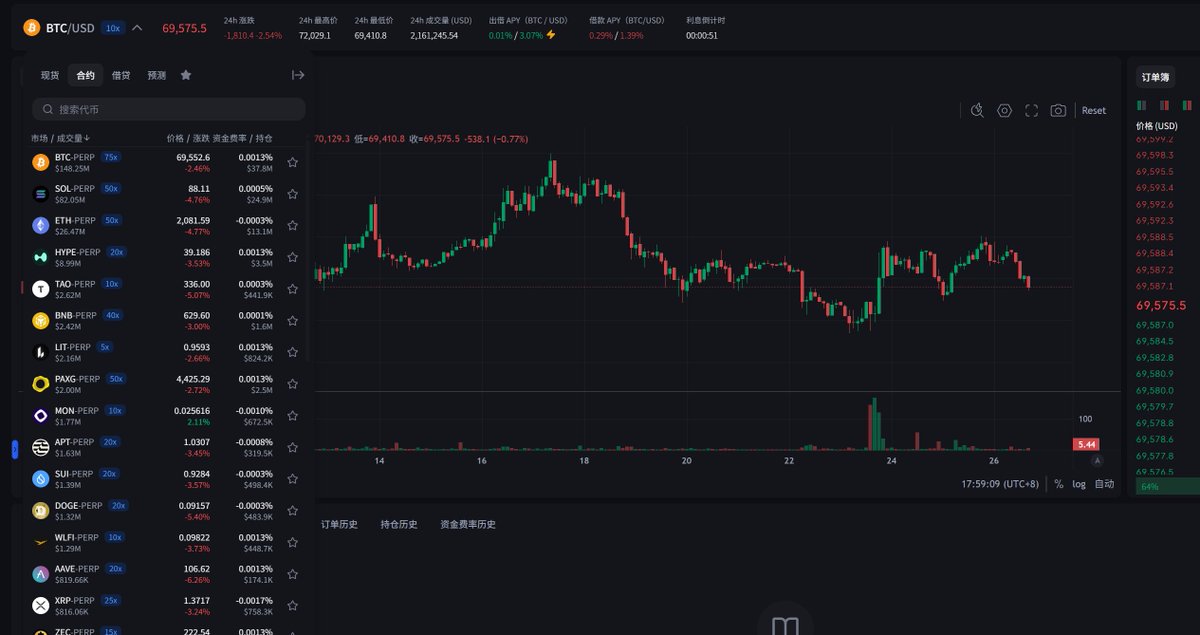This screenshot has width=1200, height=635.
Task: Open the 资金费率历史 tab
Action: [x=468, y=524]
